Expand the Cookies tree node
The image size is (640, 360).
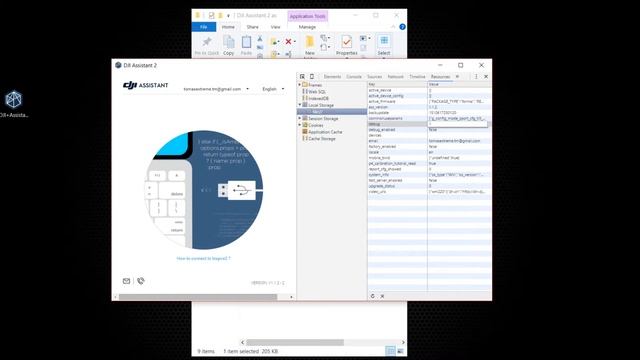pos(300,125)
